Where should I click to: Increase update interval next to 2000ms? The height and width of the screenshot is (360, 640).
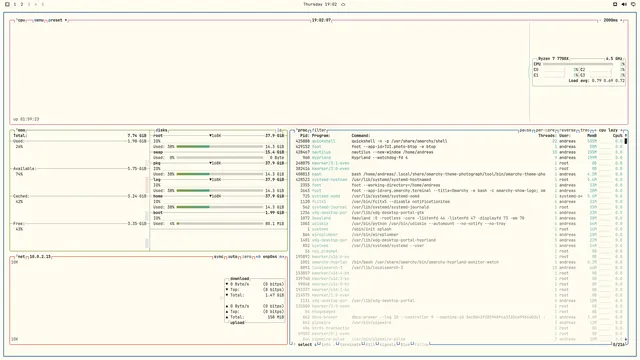(x=621, y=20)
